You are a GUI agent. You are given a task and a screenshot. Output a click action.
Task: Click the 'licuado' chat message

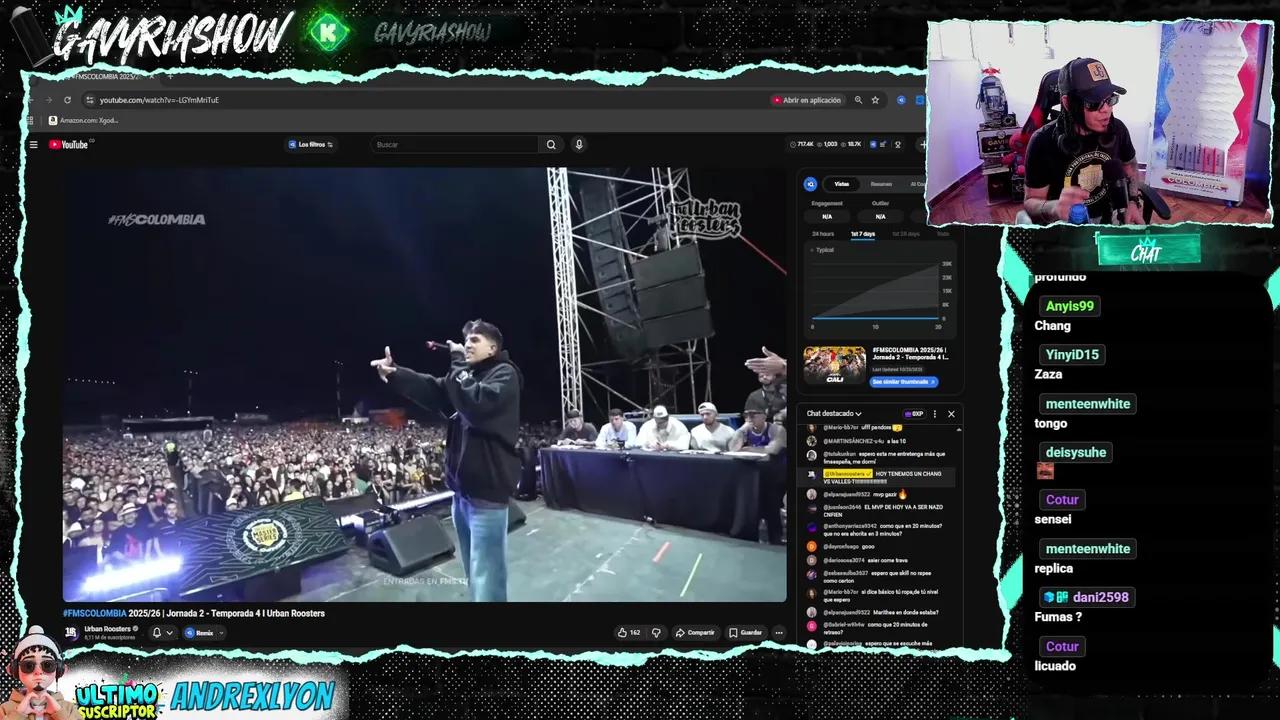(1055, 666)
